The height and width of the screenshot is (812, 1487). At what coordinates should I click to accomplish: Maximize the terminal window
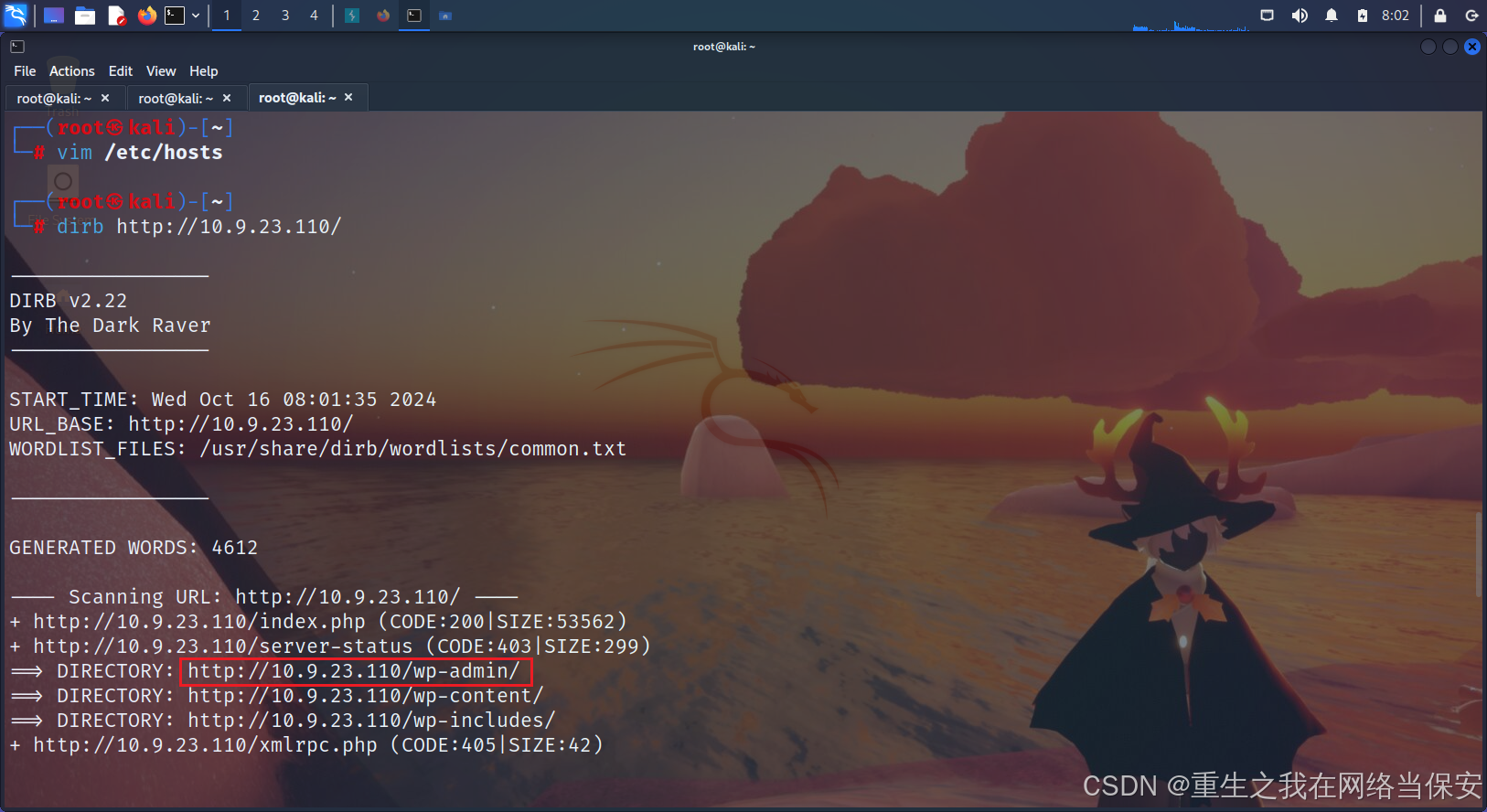click(1450, 47)
